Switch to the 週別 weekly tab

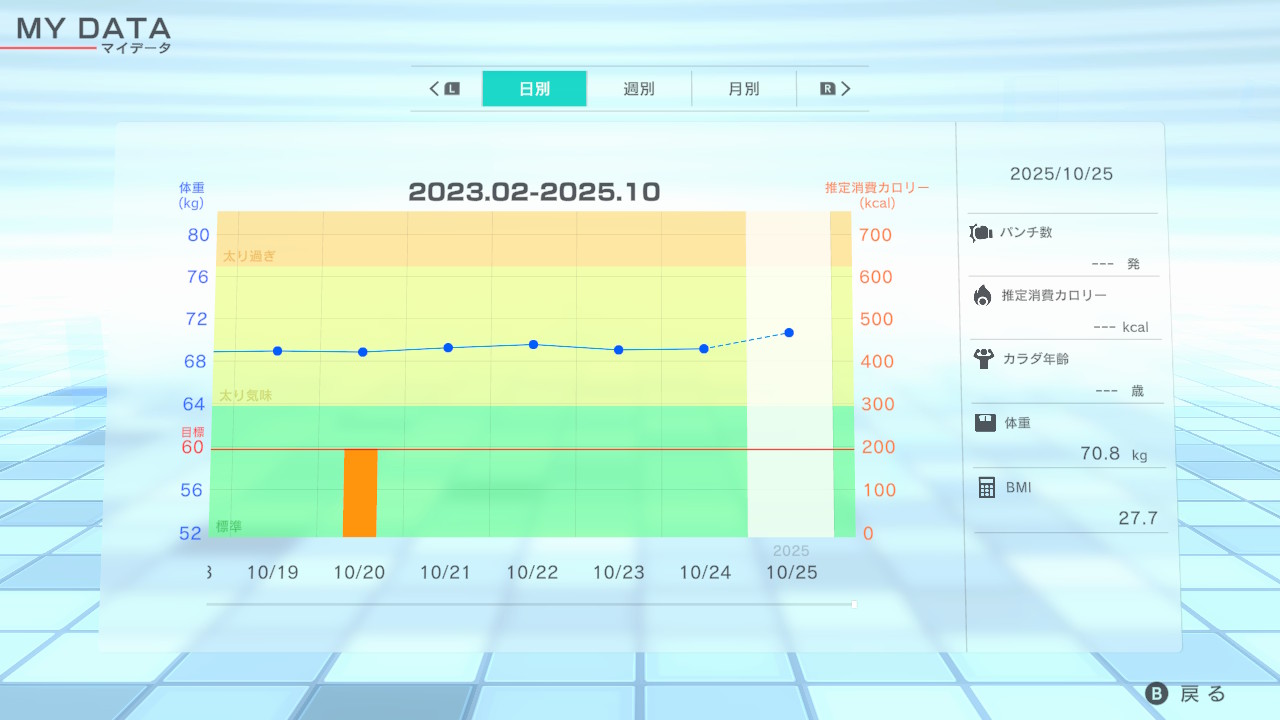point(639,89)
